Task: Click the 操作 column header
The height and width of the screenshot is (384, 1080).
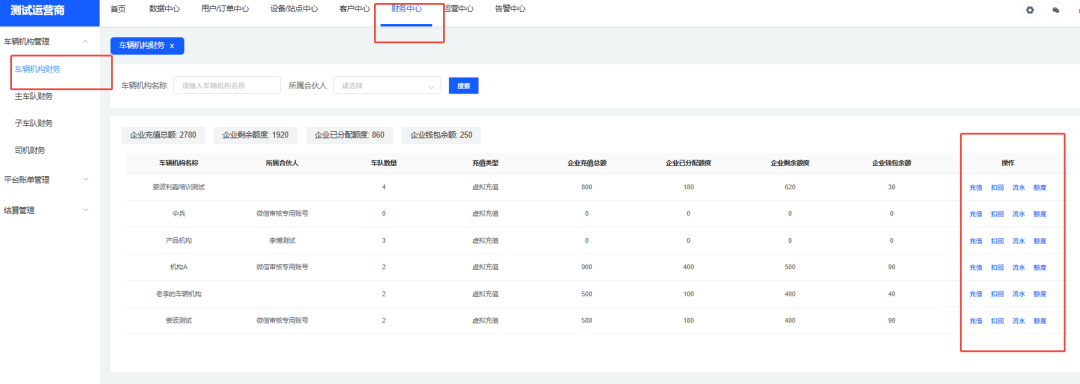Action: [x=1008, y=163]
